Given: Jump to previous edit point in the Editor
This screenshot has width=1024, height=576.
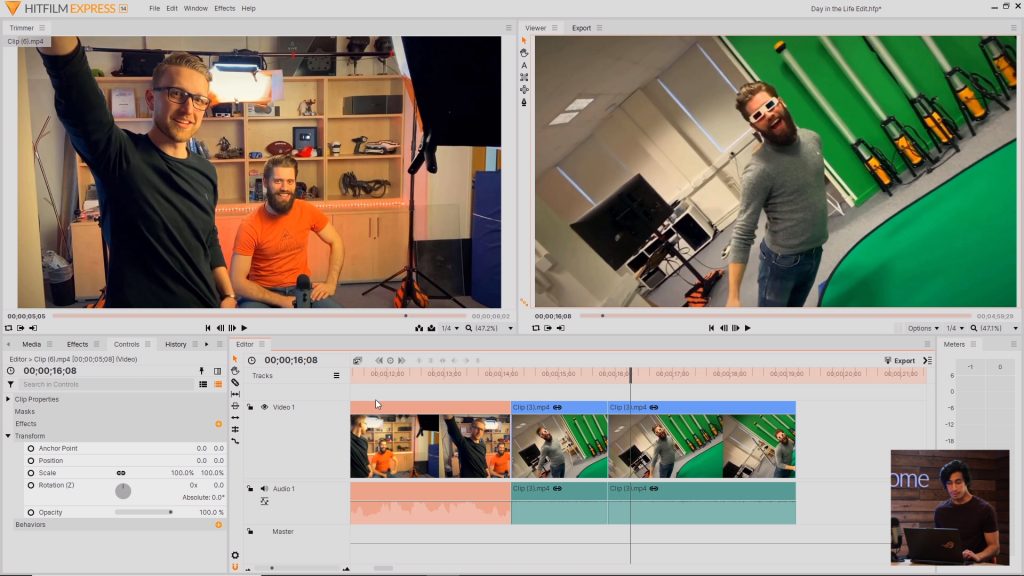Looking at the screenshot, I should point(379,360).
